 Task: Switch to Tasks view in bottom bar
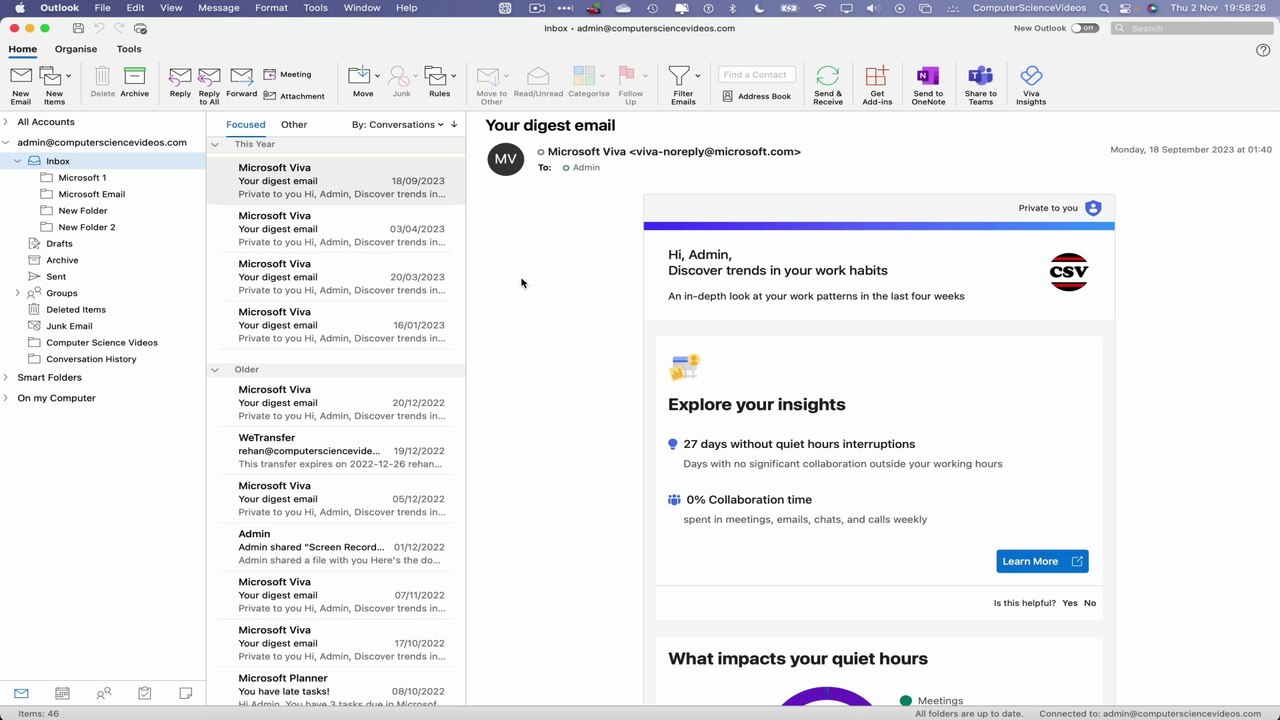pos(144,693)
